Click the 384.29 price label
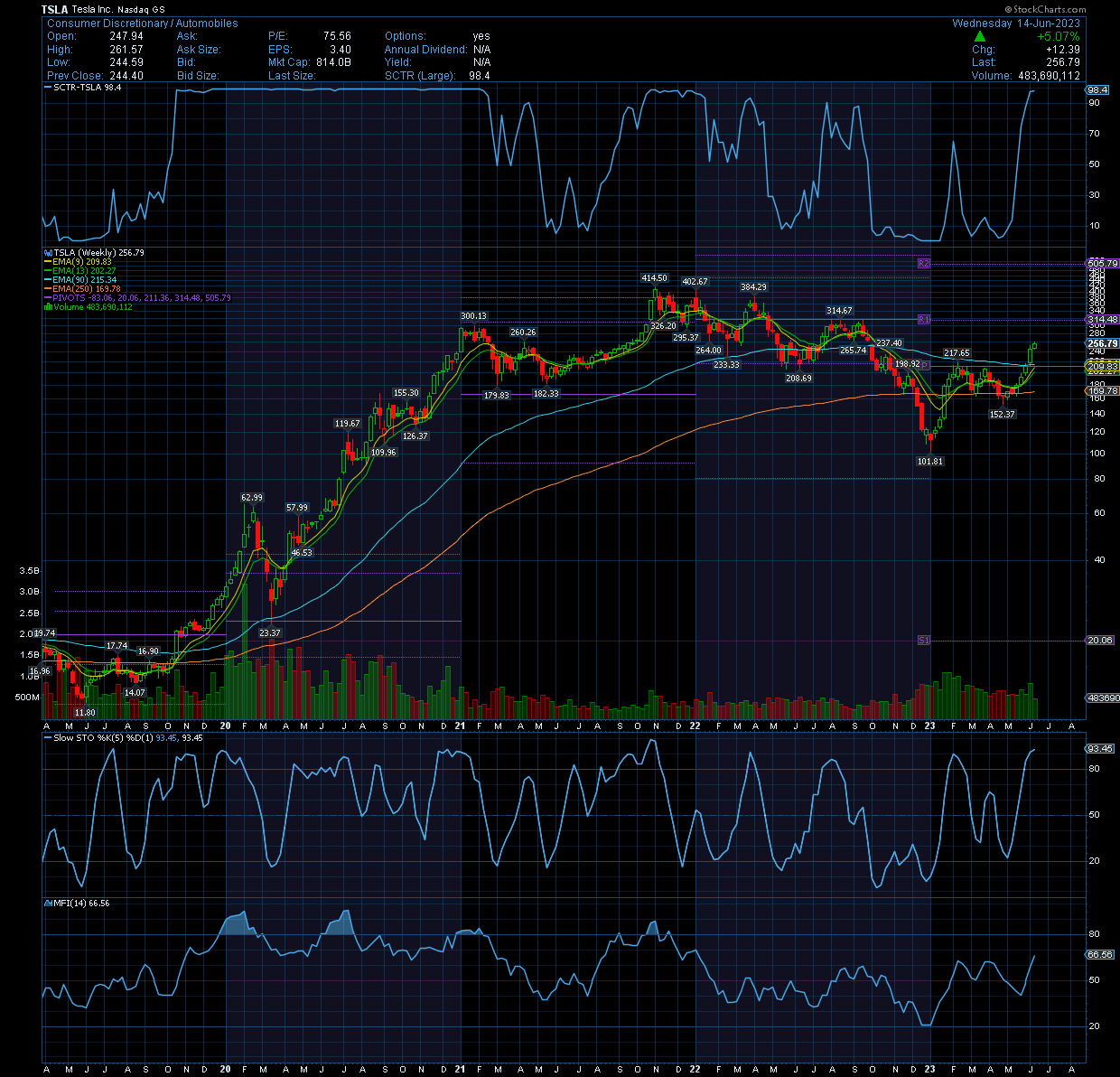The image size is (1120, 1077). pyautogui.click(x=753, y=287)
